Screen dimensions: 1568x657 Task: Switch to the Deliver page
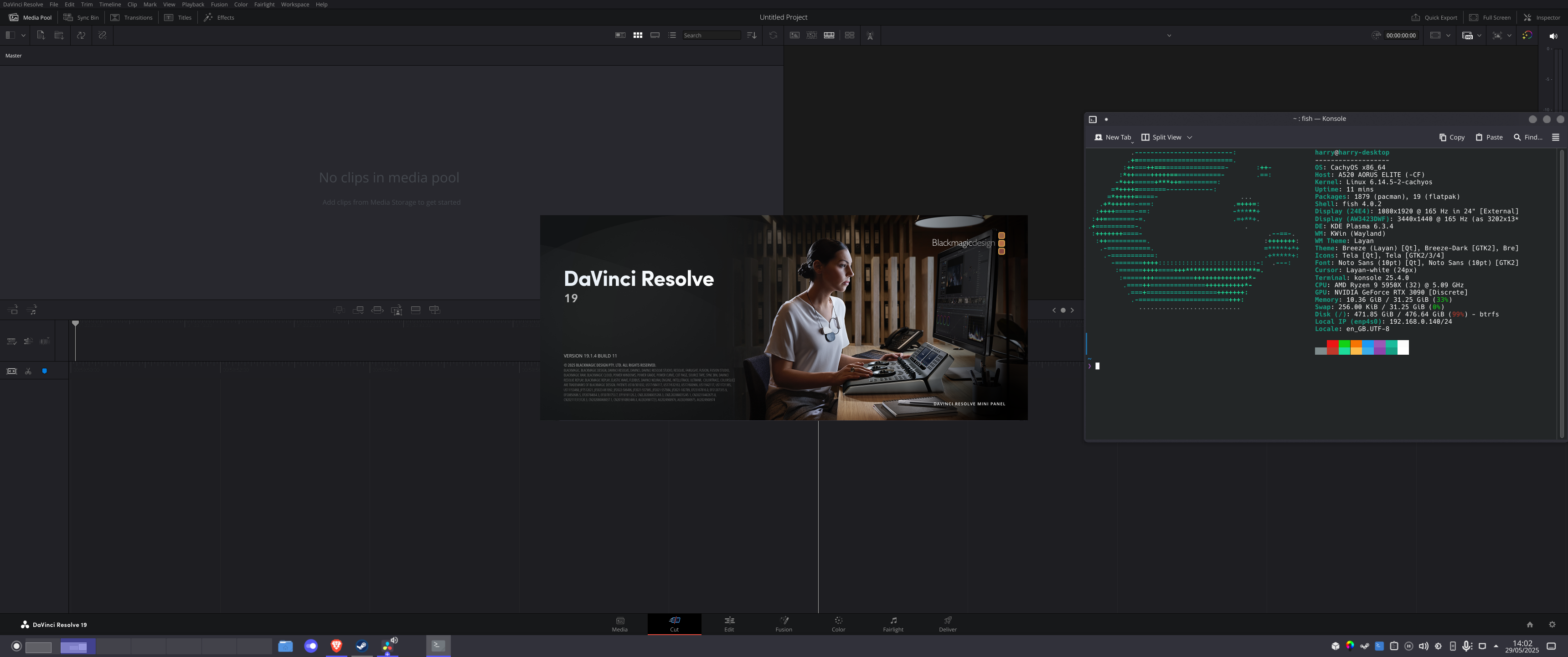tap(948, 624)
